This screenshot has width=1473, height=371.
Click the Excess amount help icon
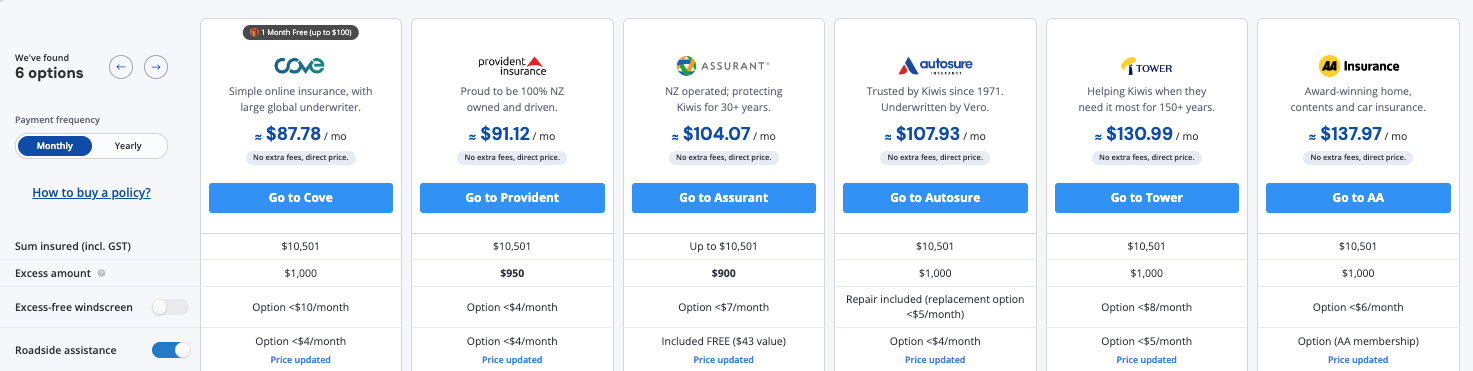[102, 273]
